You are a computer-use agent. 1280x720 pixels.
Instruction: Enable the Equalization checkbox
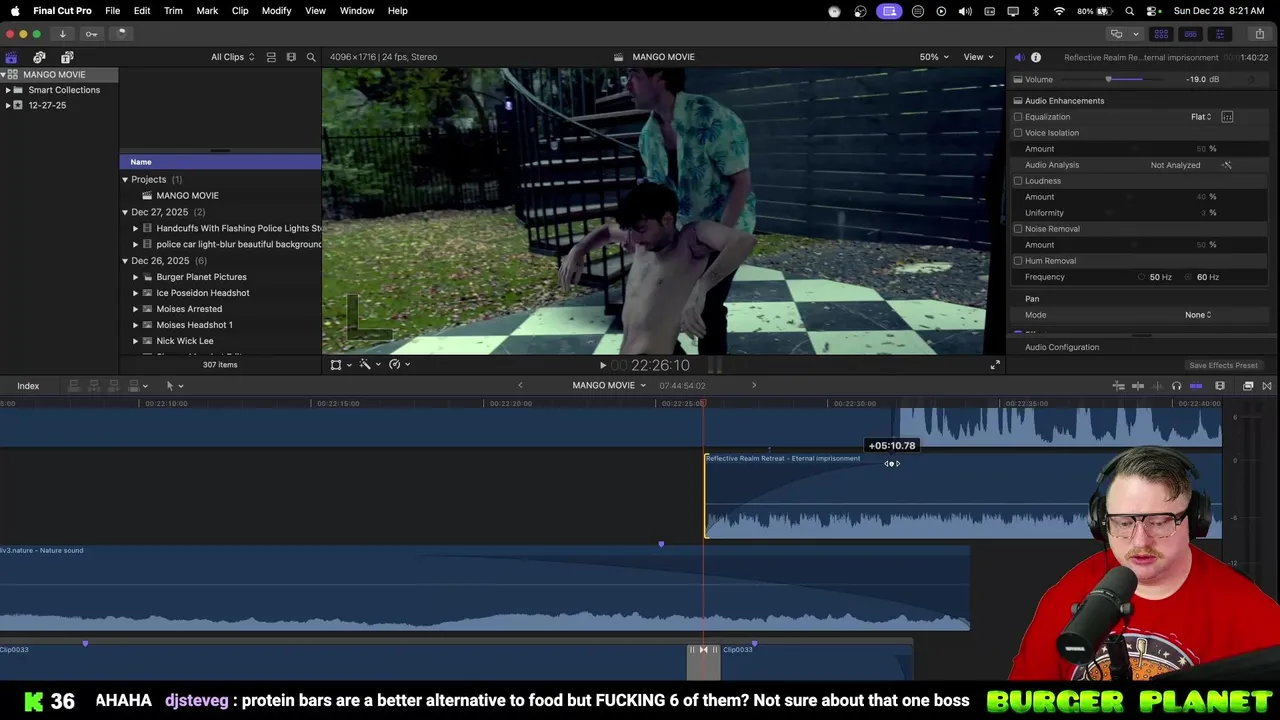tap(1018, 117)
